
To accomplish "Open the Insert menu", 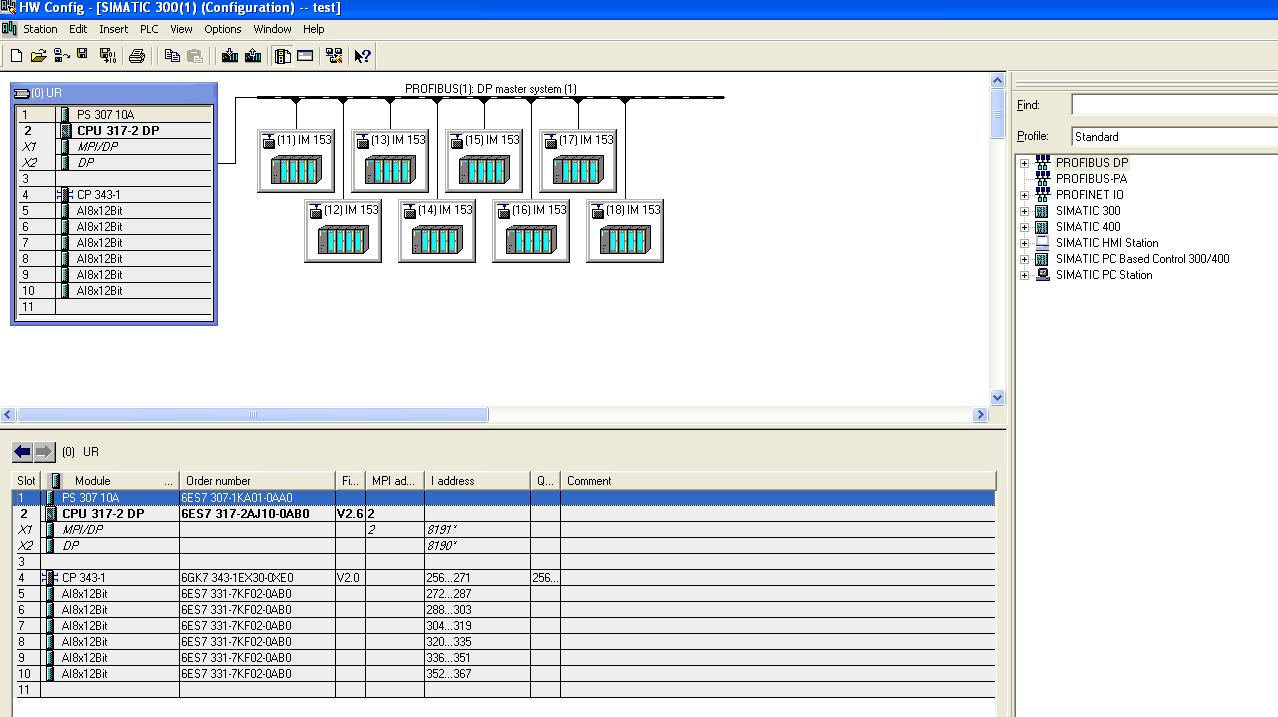I will (113, 29).
